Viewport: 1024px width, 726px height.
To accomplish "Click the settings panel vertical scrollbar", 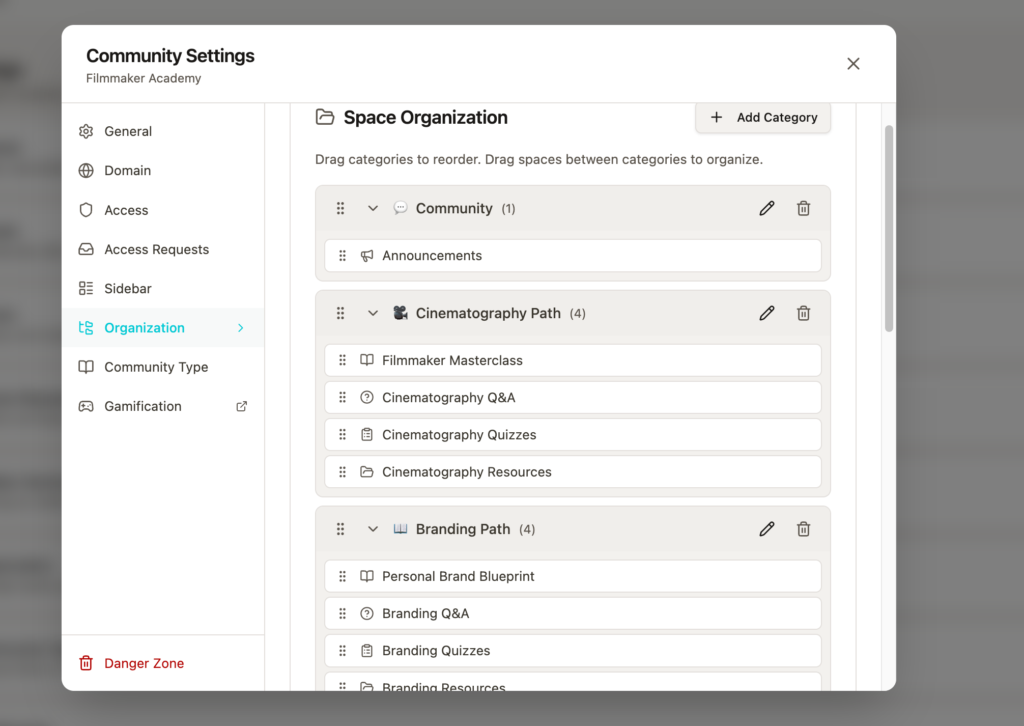I will pos(889,230).
